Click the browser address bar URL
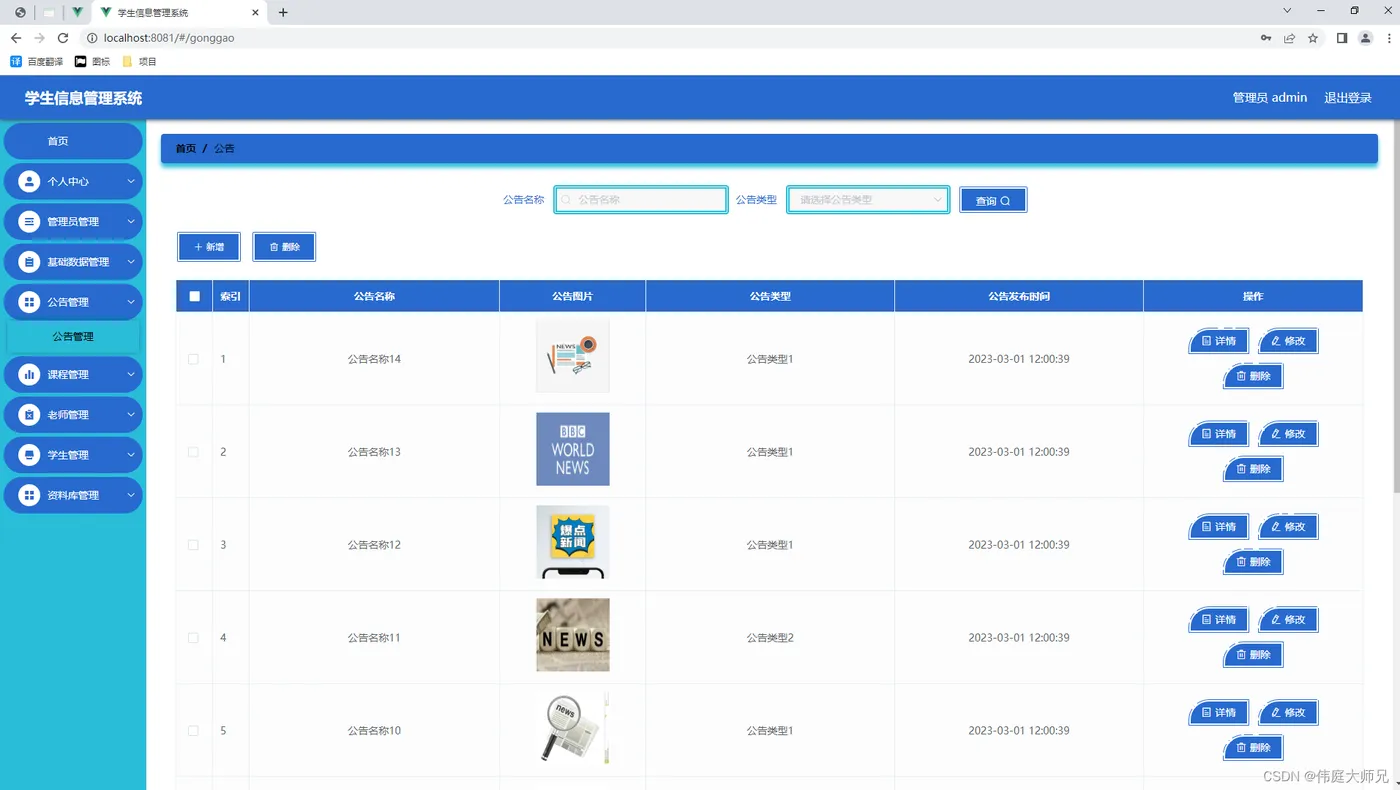The height and width of the screenshot is (790, 1400). click(169, 38)
